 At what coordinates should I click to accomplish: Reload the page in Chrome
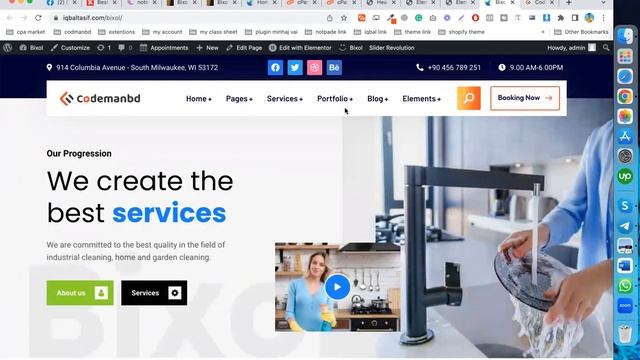(38, 18)
